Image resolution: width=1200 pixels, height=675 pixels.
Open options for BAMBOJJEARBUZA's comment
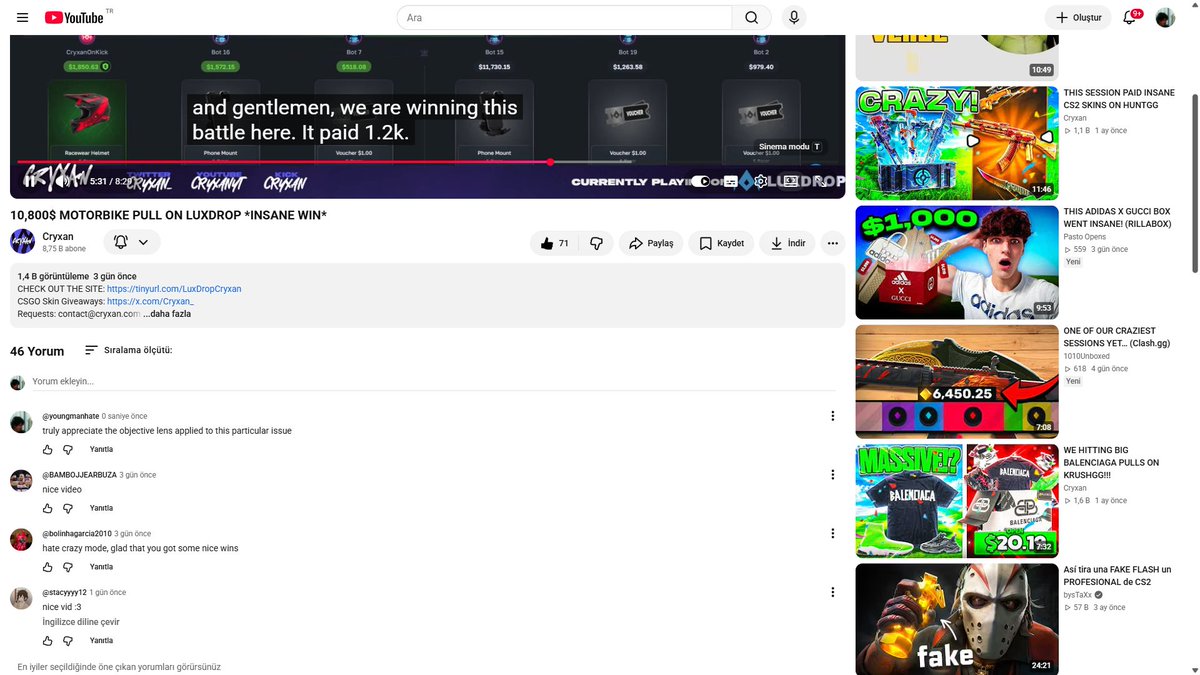[x=833, y=475]
